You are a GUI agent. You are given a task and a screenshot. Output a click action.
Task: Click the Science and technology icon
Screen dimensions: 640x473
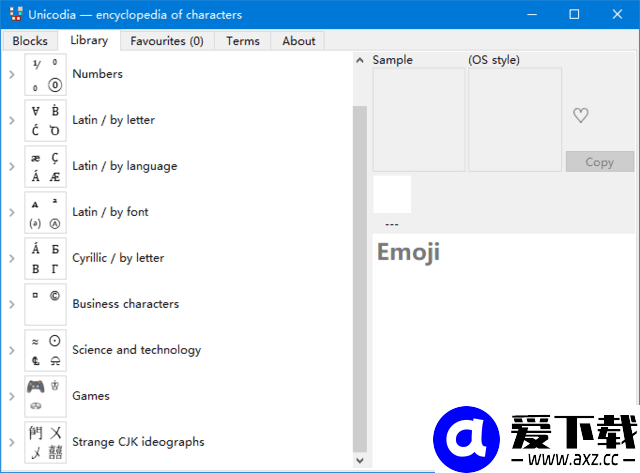pos(45,350)
